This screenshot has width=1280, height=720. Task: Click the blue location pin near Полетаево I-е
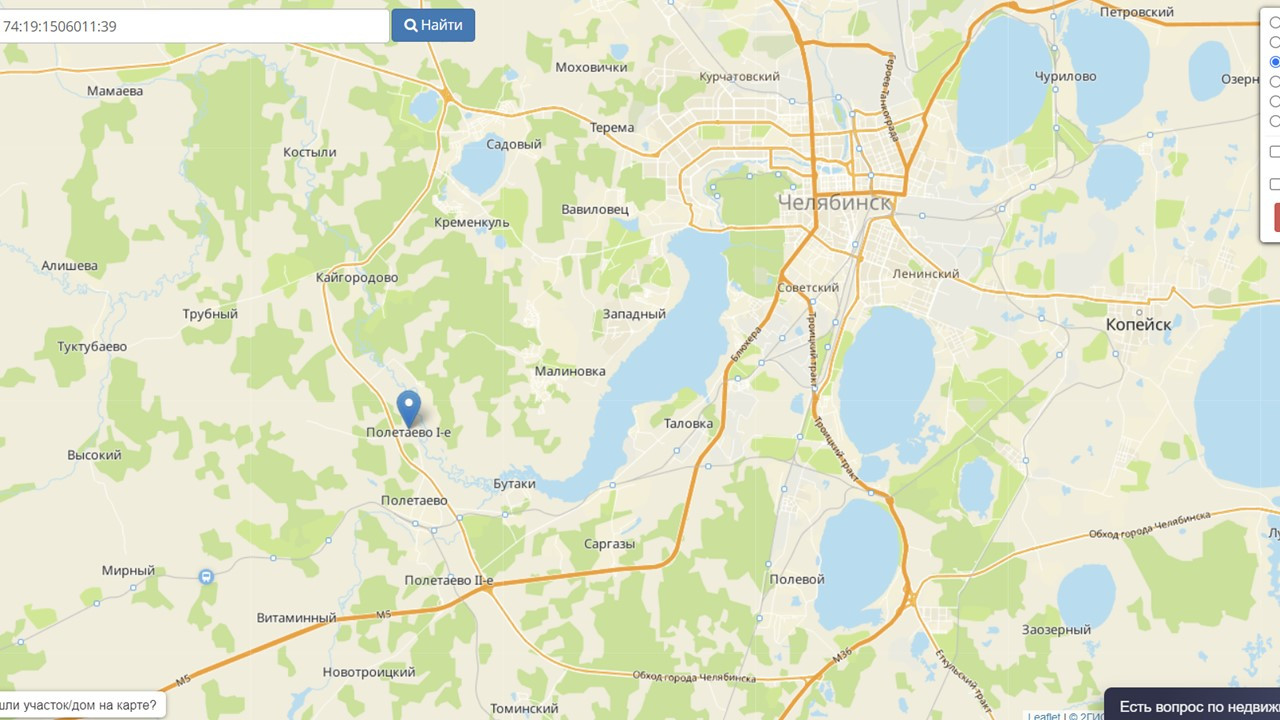tap(408, 408)
